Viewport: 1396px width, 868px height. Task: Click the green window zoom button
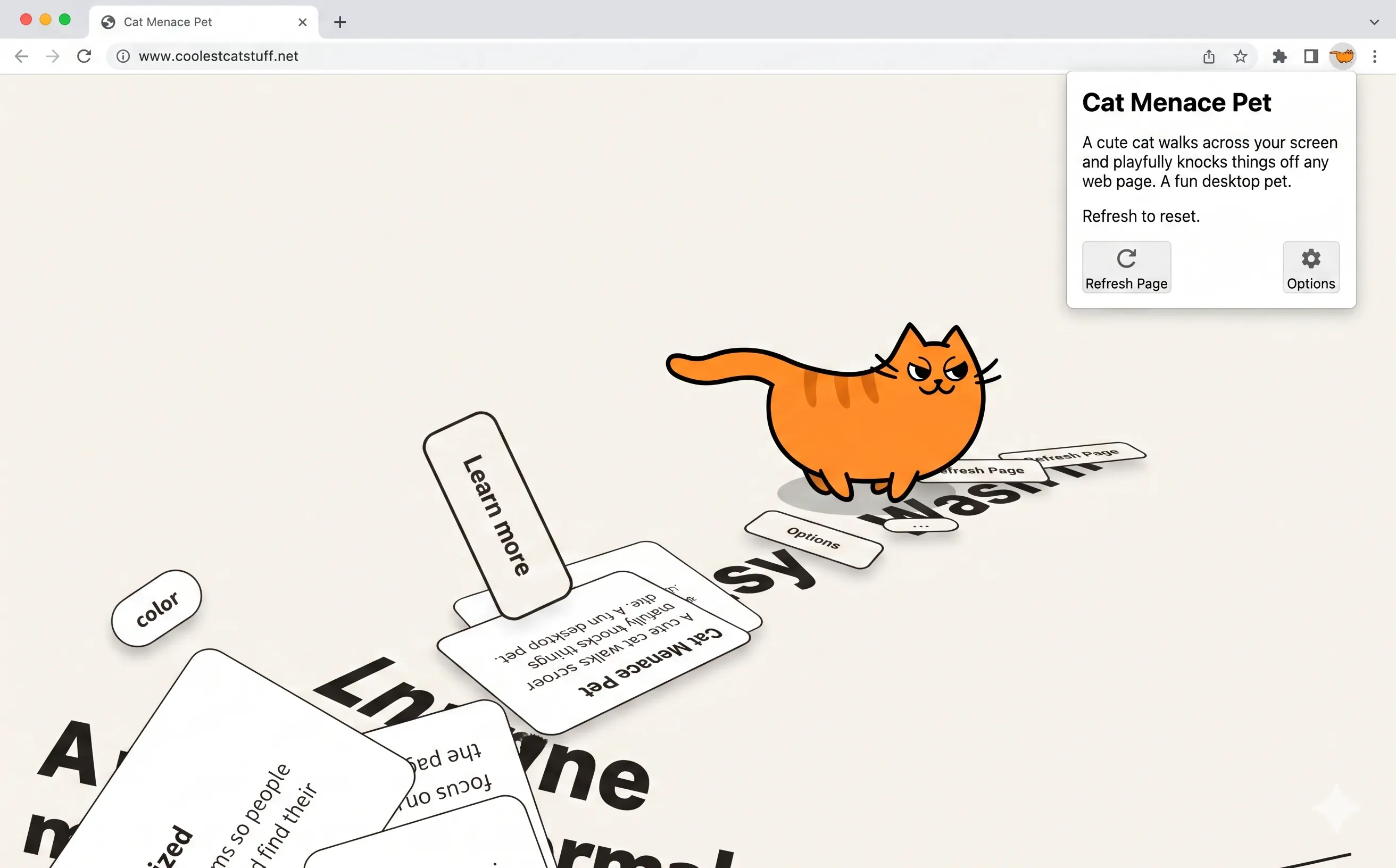[65, 20]
